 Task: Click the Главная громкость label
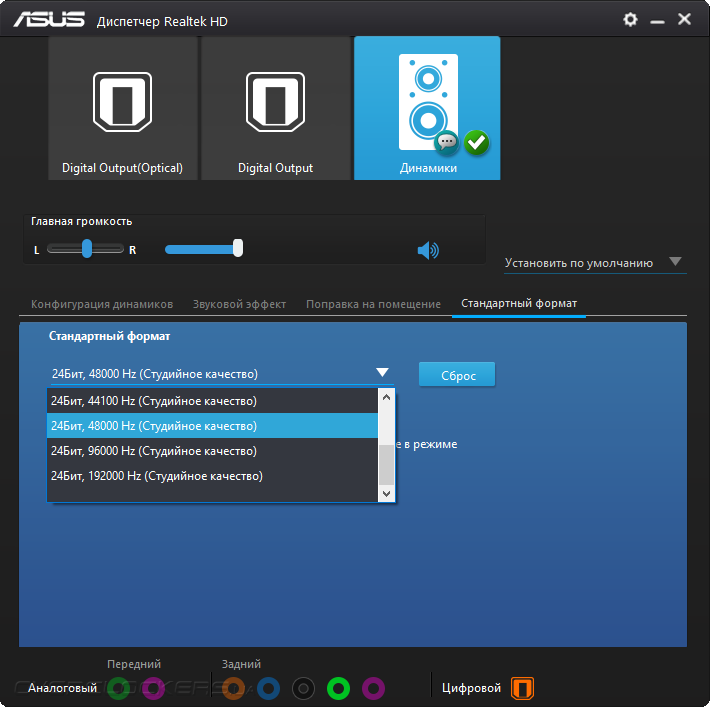[x=82, y=221]
